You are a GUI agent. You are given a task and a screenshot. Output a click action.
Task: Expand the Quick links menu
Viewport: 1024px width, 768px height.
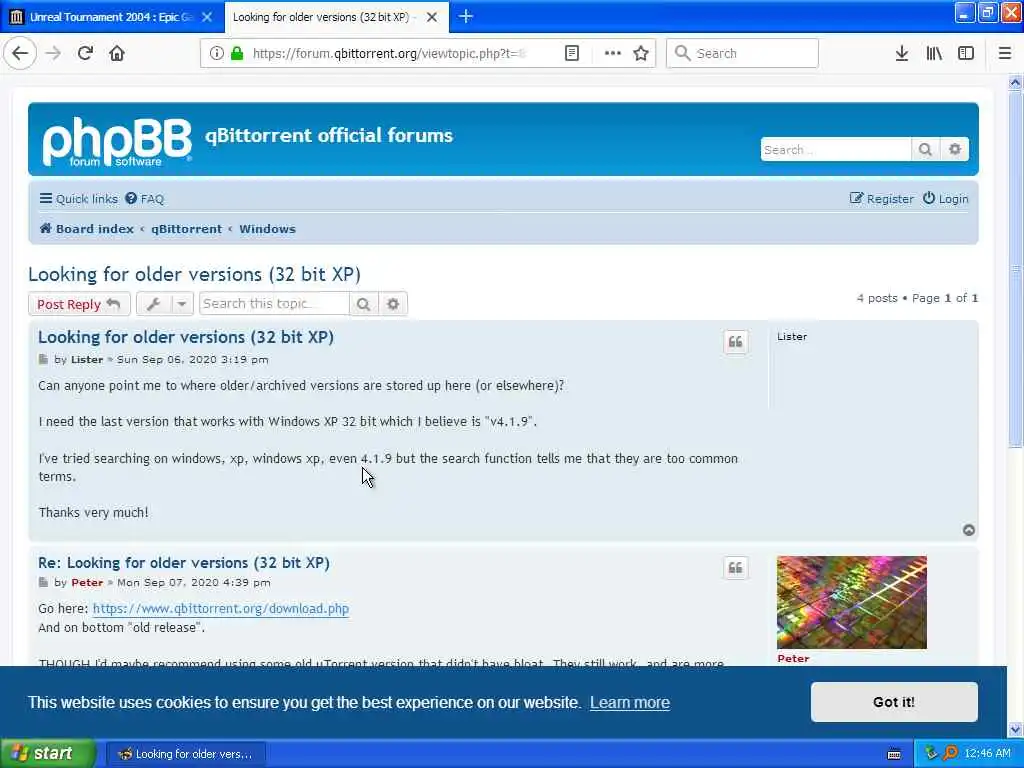(78, 199)
